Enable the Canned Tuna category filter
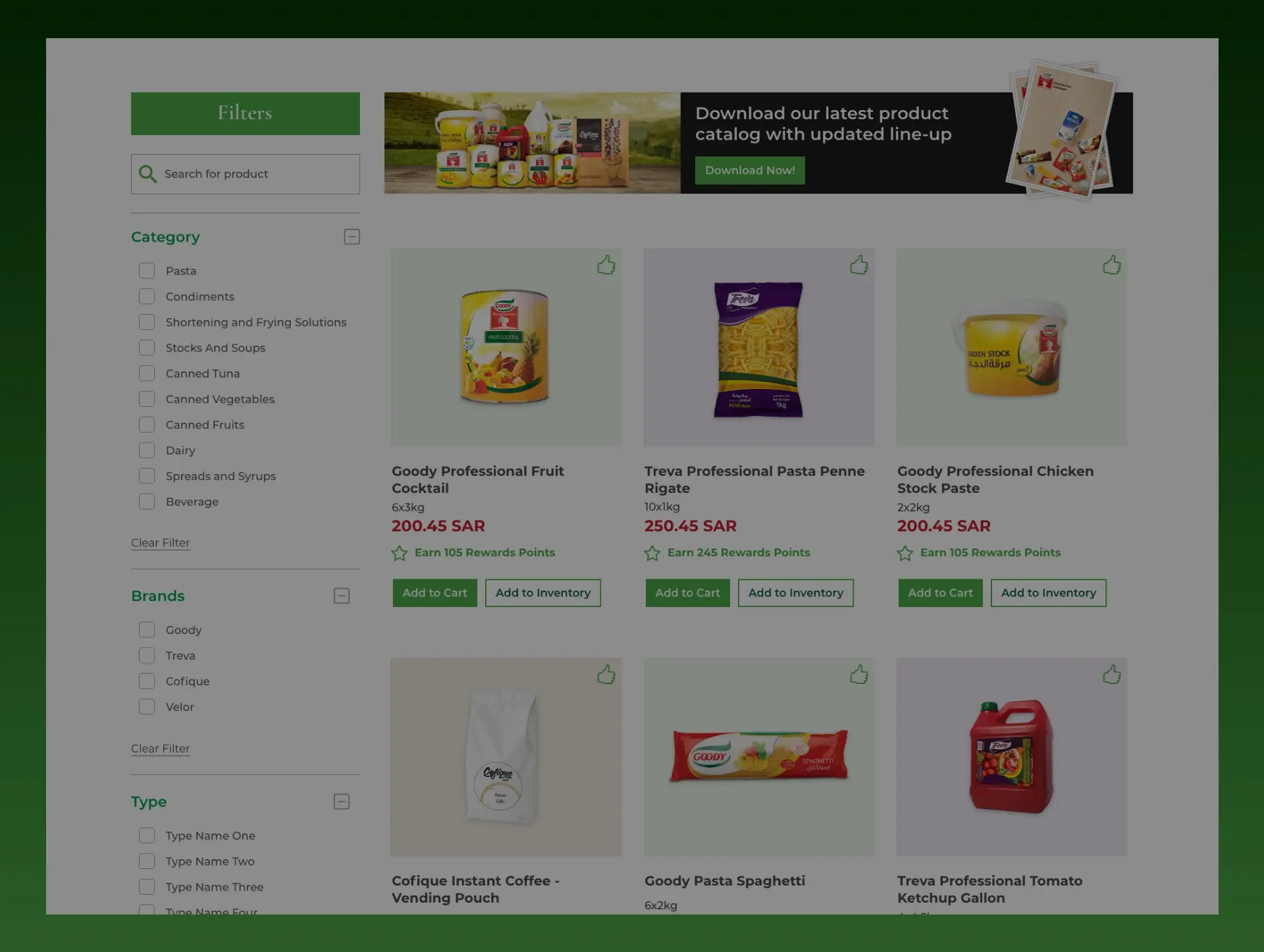This screenshot has width=1264, height=952. [147, 373]
